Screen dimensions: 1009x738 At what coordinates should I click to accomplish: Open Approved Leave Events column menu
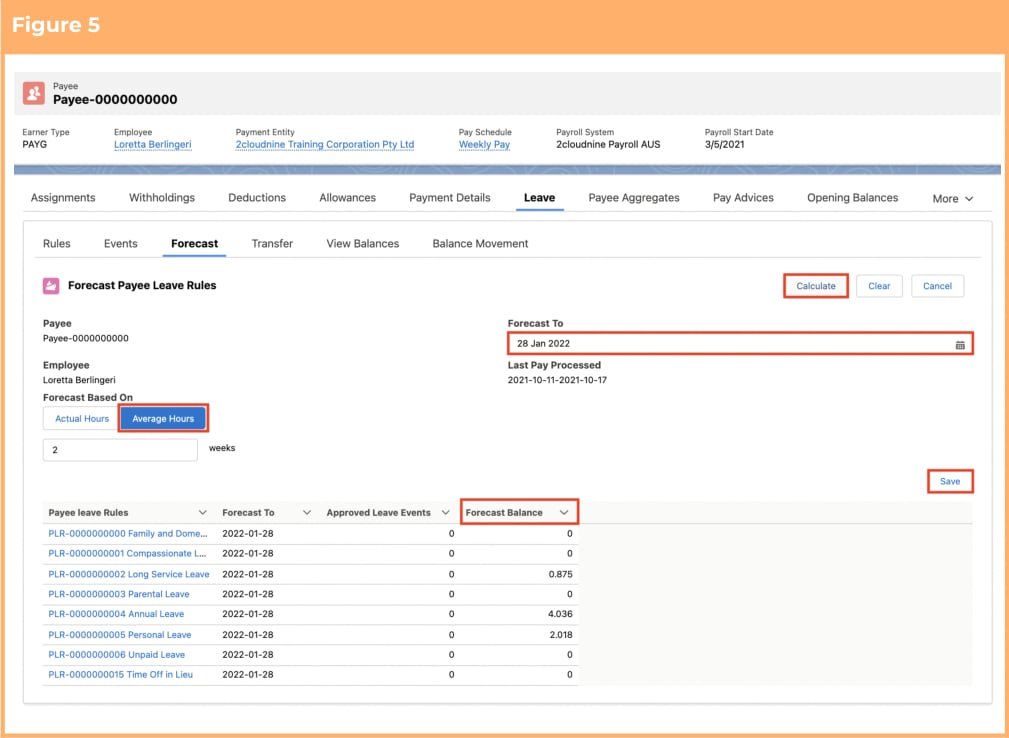pyautogui.click(x=445, y=513)
